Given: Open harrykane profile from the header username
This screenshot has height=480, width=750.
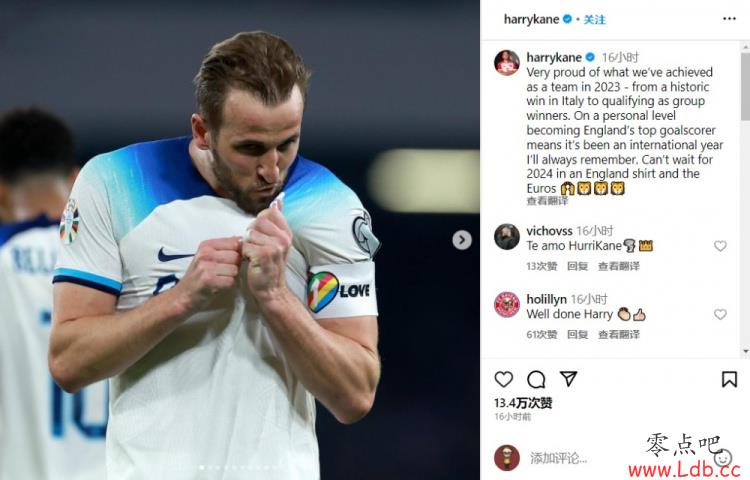Looking at the screenshot, I should 531,19.
